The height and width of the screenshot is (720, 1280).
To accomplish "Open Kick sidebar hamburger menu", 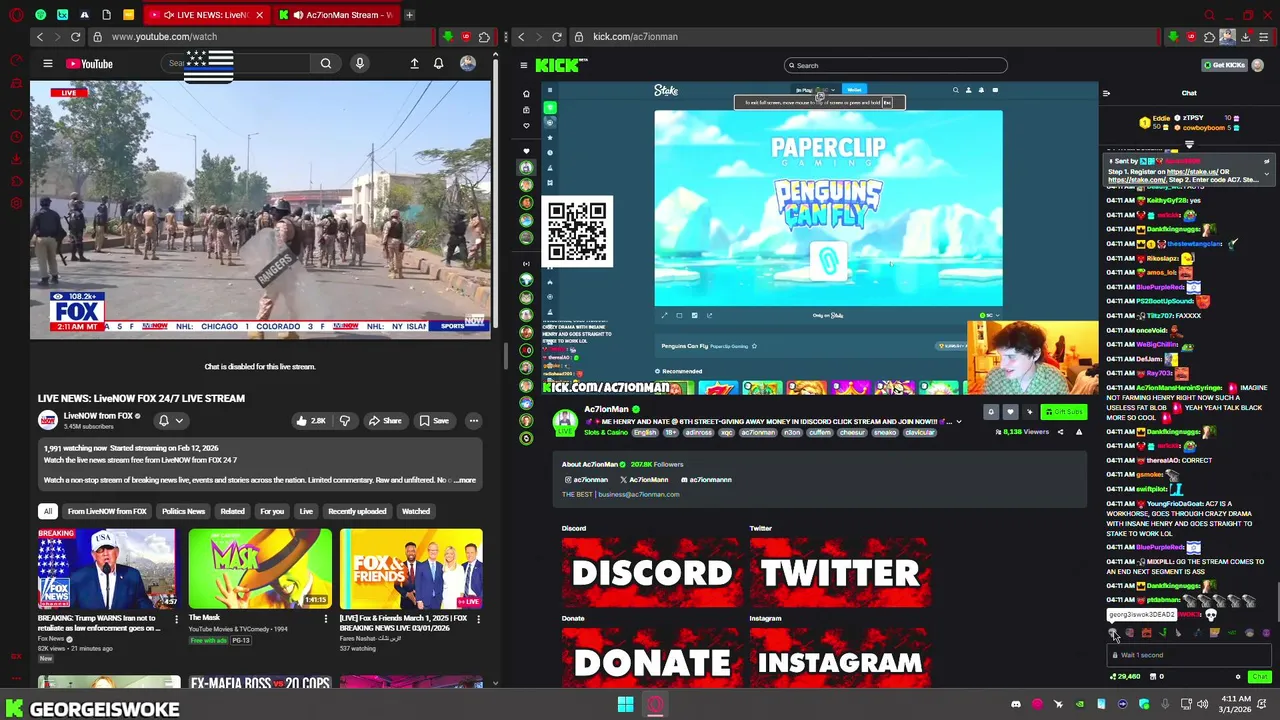I will click(x=523, y=65).
